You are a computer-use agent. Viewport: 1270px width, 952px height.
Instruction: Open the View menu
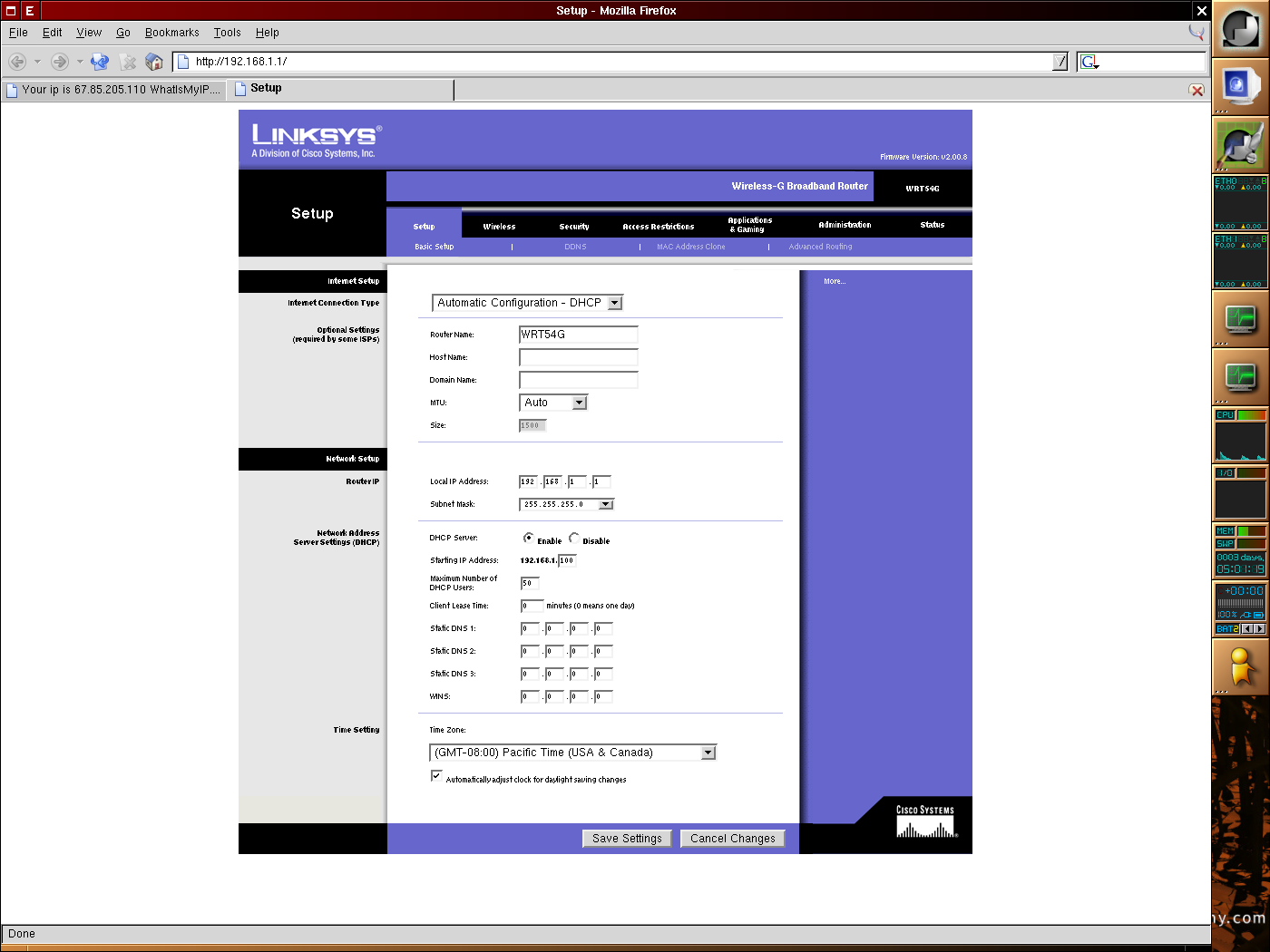[x=89, y=33]
